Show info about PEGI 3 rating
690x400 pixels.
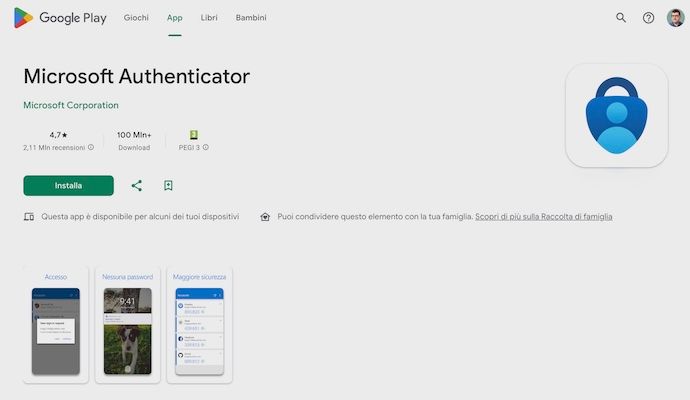(x=206, y=147)
